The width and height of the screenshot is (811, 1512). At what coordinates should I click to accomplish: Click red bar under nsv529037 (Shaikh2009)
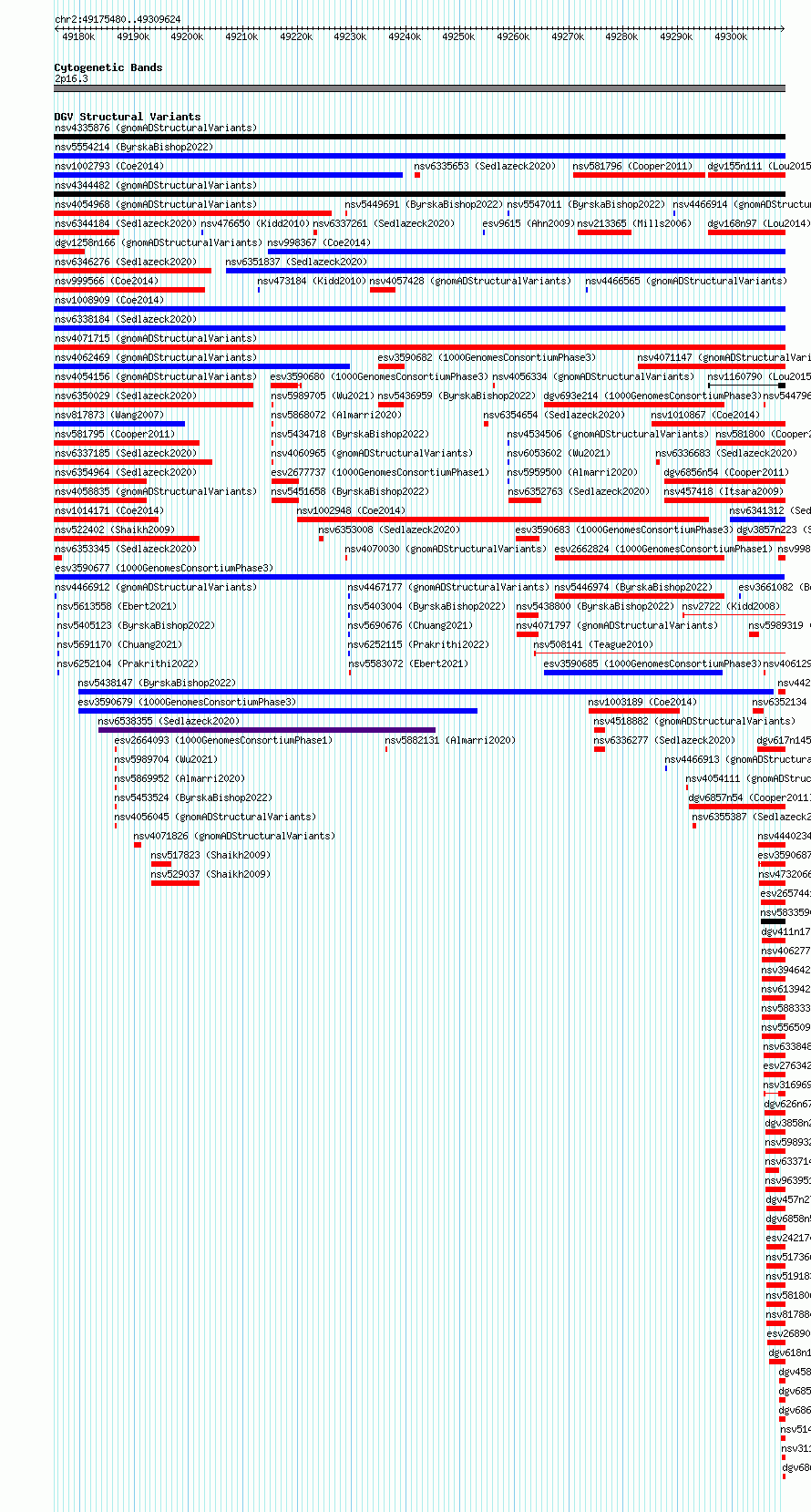click(x=175, y=883)
